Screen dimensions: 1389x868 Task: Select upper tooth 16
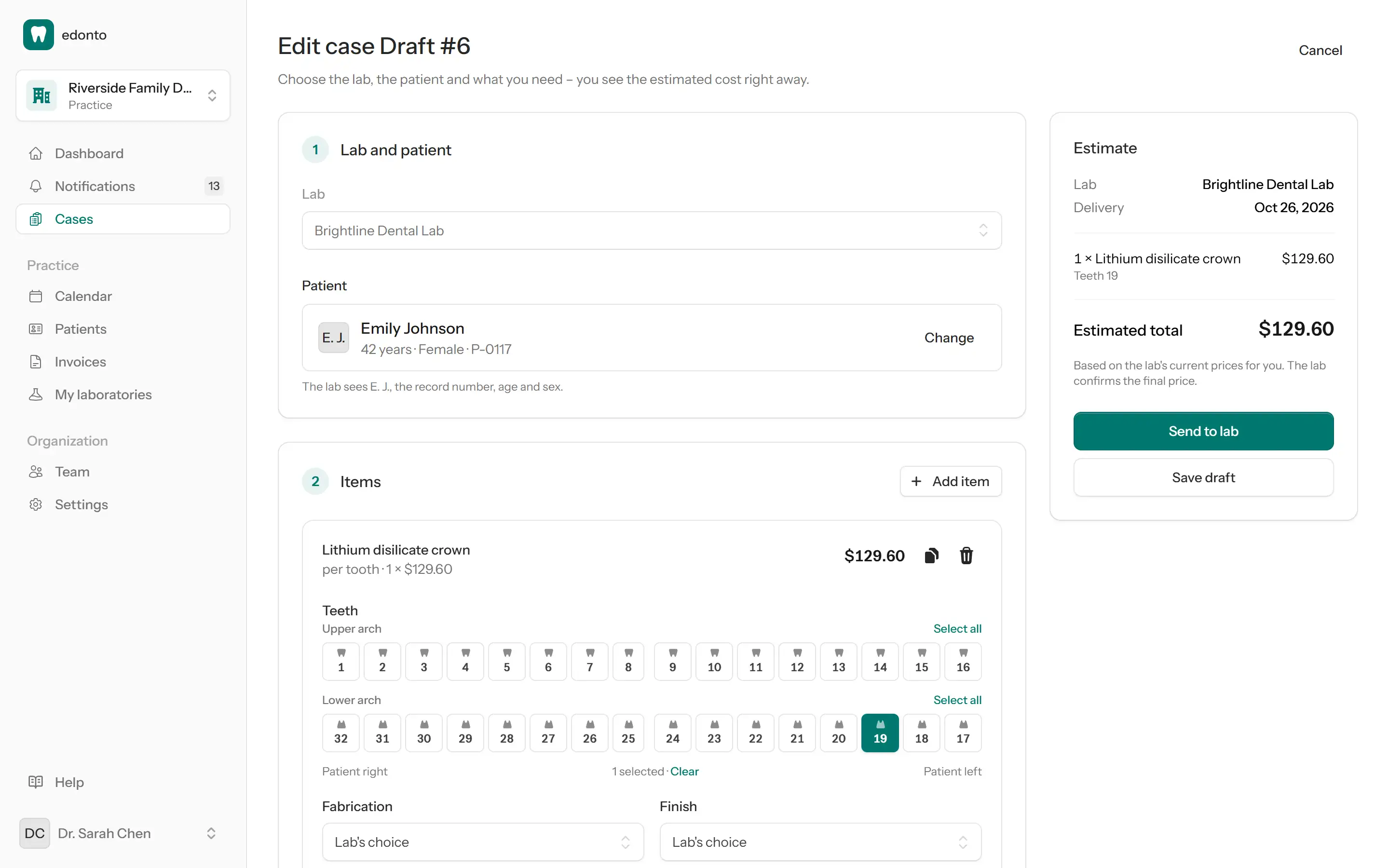point(963,661)
